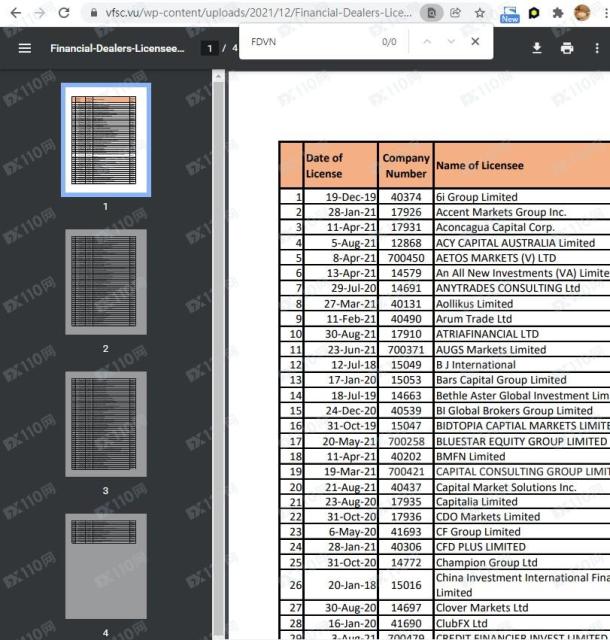This screenshot has width=610, height=640.
Task: Click the browser forward arrow
Action: point(39,13)
